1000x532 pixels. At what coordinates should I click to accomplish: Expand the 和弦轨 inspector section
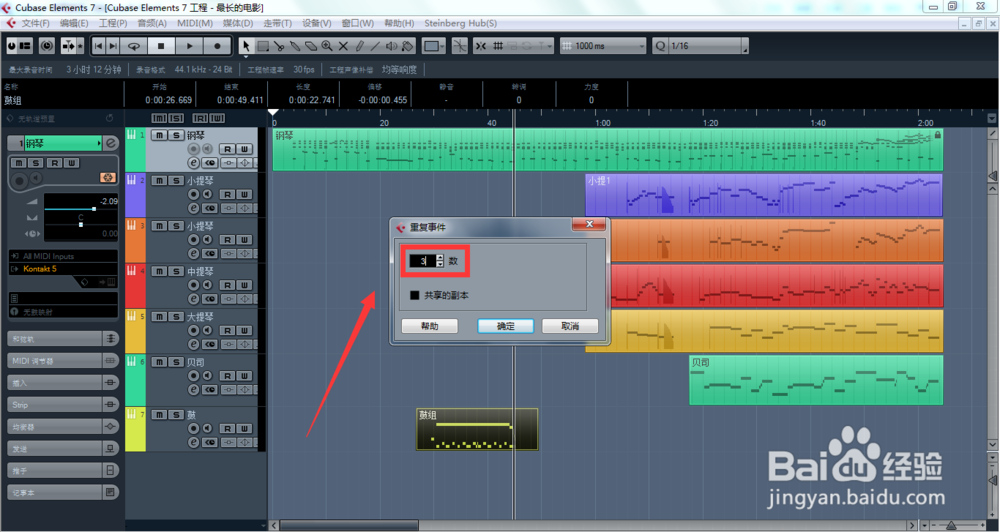62,339
